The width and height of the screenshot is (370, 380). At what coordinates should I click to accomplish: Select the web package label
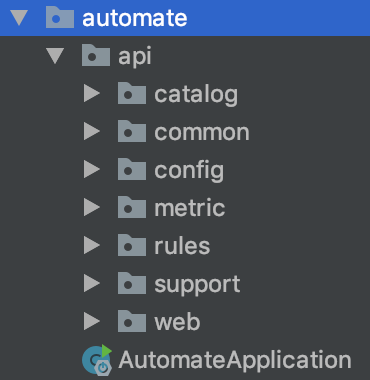tap(177, 322)
